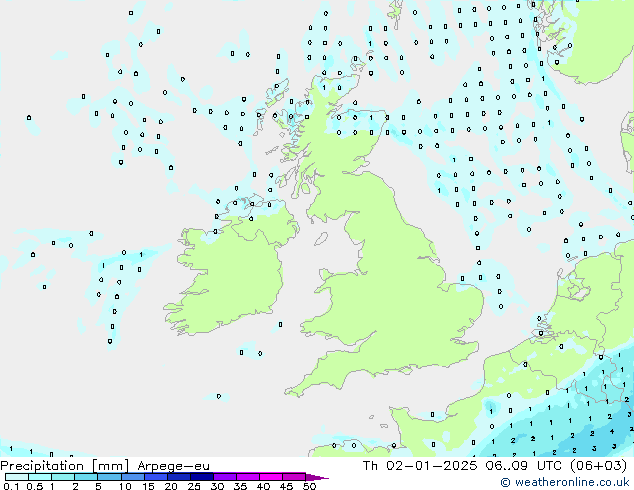Screen dimensions: 634x490
Task: Click the 0.1–0.5 mm legend swatch
Action: pos(17,477)
